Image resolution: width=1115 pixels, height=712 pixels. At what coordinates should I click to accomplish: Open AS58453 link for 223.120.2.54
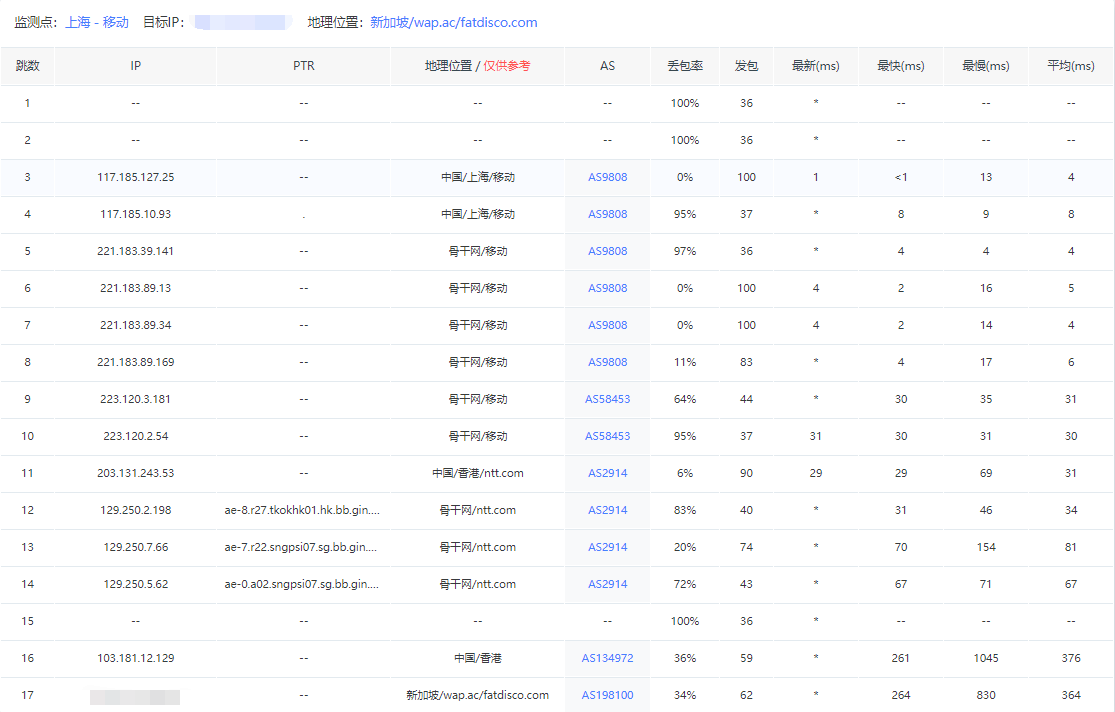click(x=607, y=436)
